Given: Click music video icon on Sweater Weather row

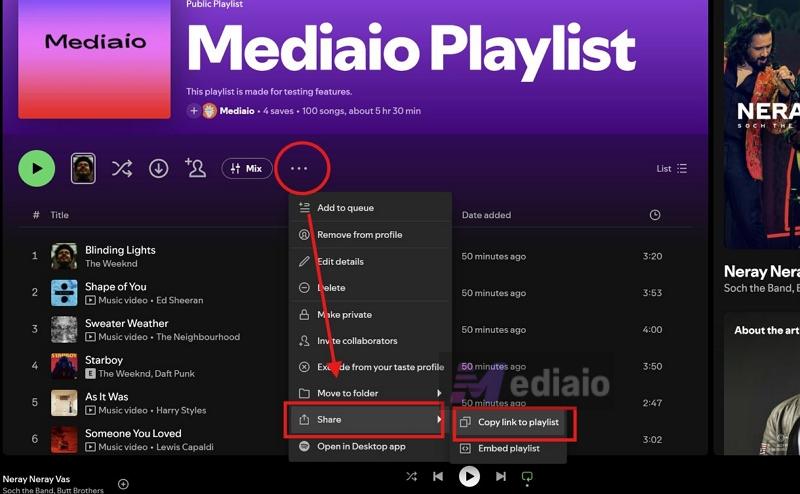Looking at the screenshot, I should 90,337.
